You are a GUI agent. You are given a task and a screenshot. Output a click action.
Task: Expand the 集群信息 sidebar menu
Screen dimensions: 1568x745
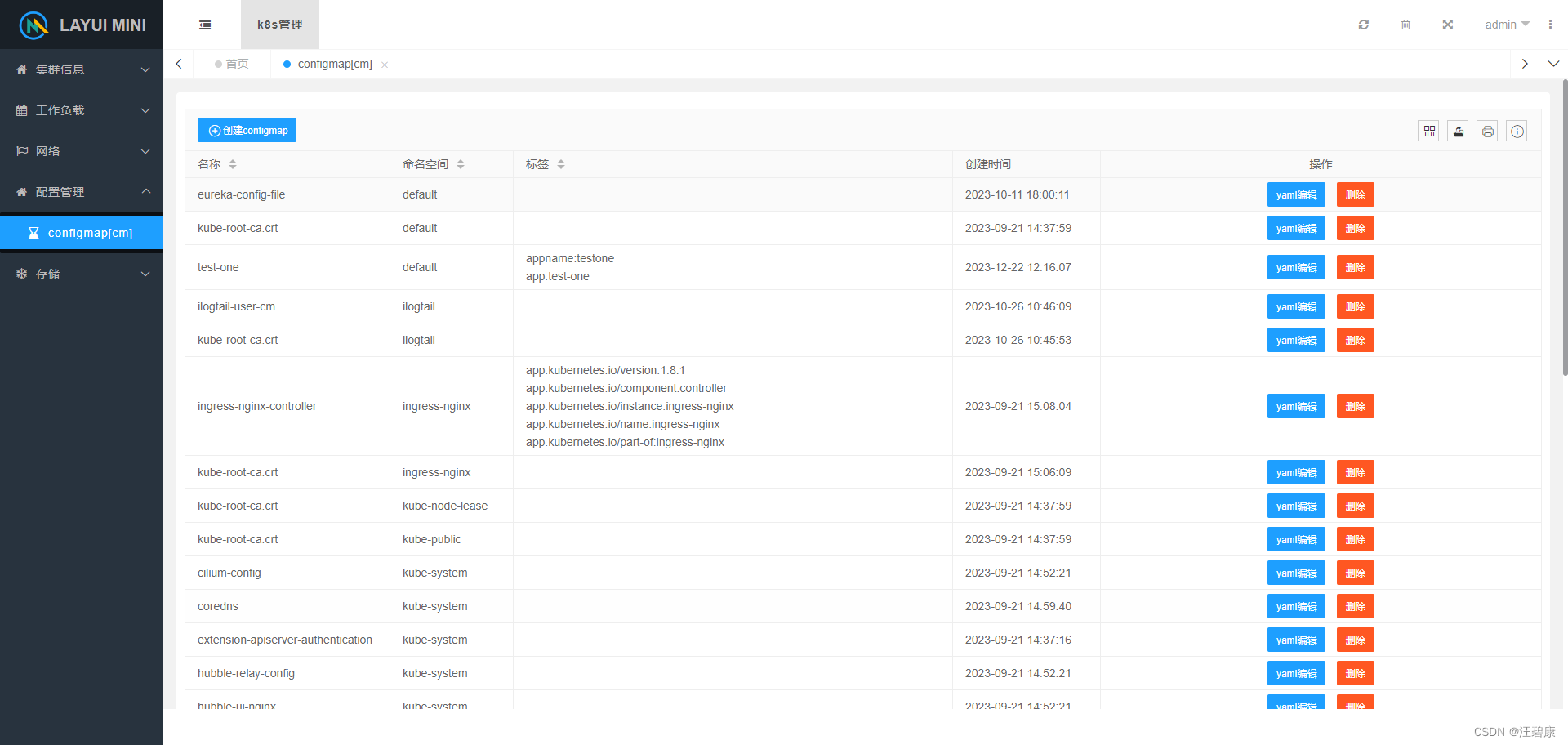point(82,69)
